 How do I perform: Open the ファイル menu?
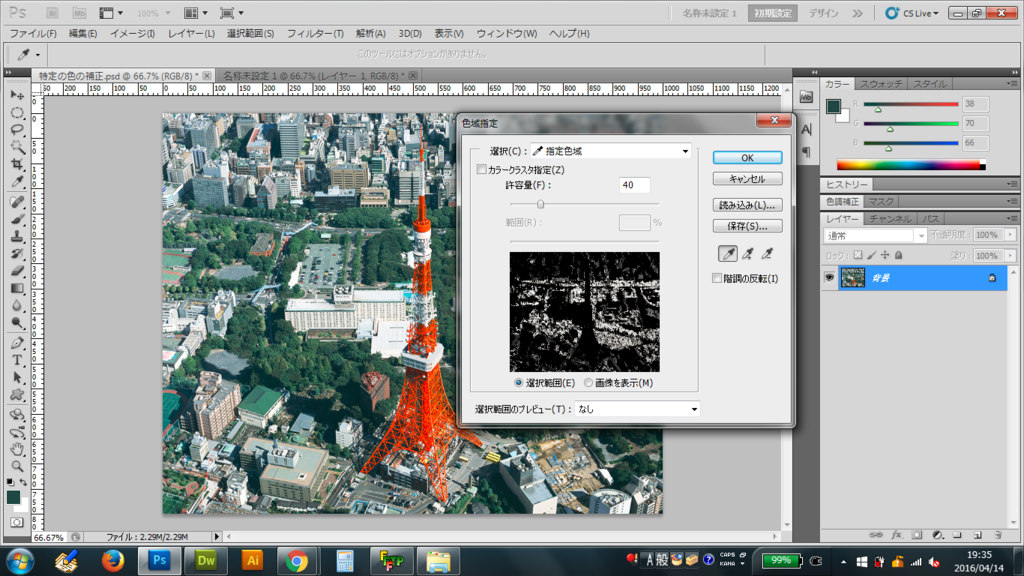pyautogui.click(x=33, y=33)
